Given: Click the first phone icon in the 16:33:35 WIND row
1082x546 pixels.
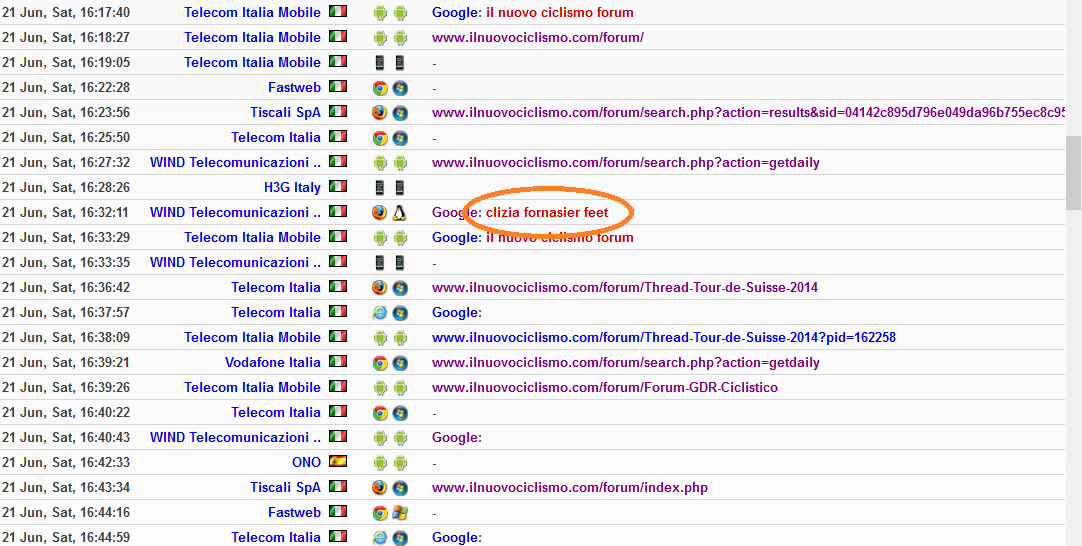Looking at the screenshot, I should 380,263.
